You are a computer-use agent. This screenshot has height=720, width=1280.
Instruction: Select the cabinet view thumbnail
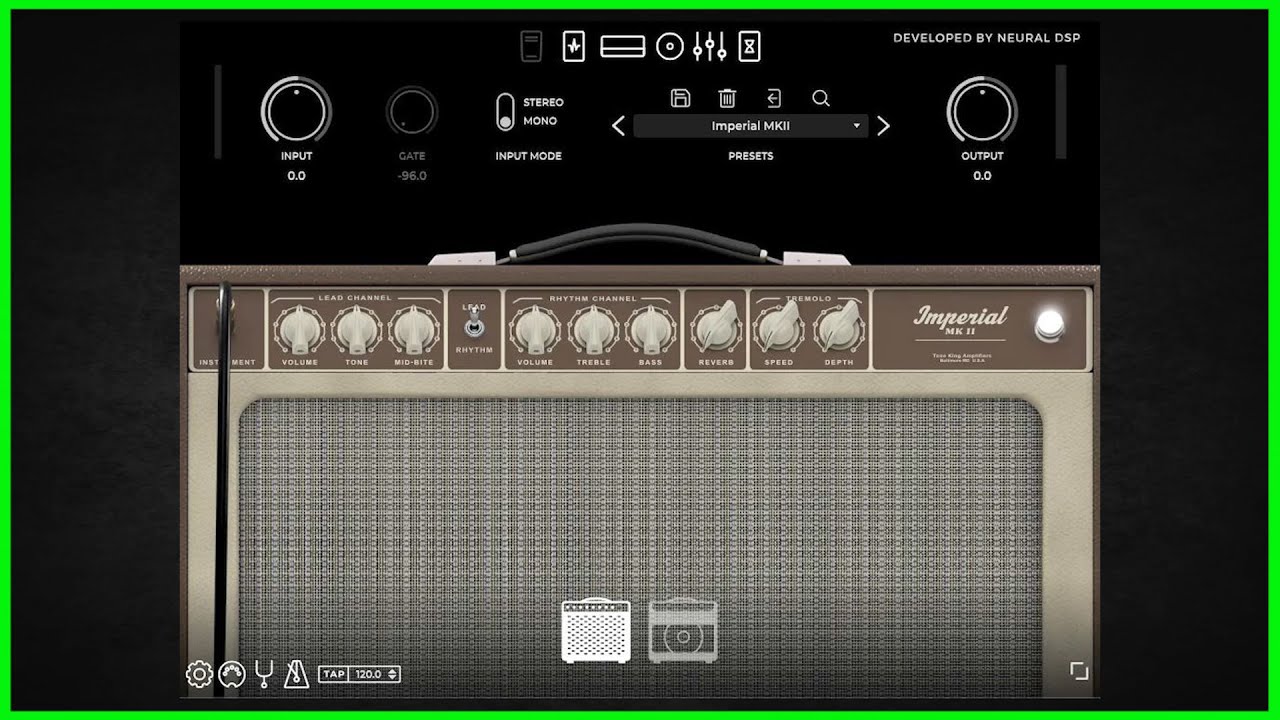(x=683, y=631)
